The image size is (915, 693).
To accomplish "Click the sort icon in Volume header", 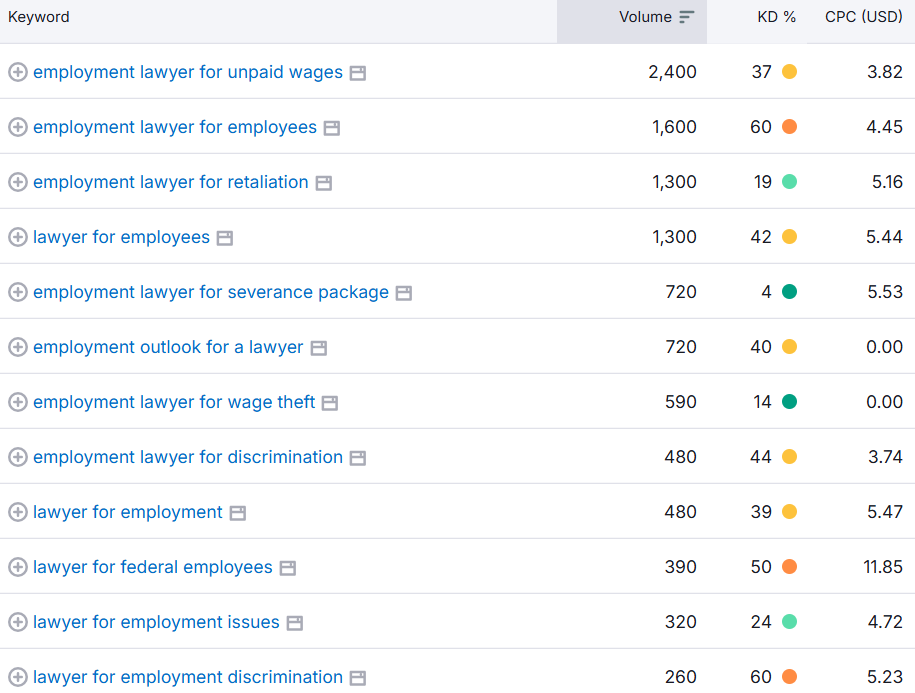I will [x=686, y=17].
